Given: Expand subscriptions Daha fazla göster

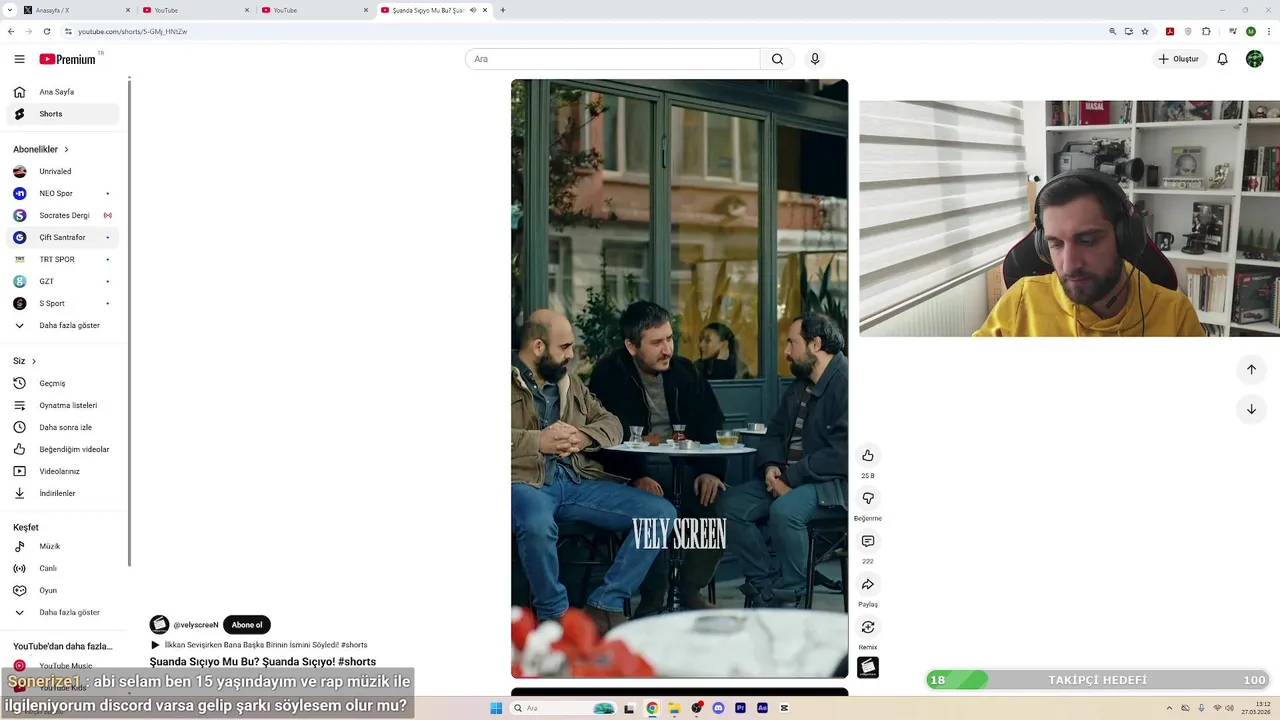Looking at the screenshot, I should 64,325.
